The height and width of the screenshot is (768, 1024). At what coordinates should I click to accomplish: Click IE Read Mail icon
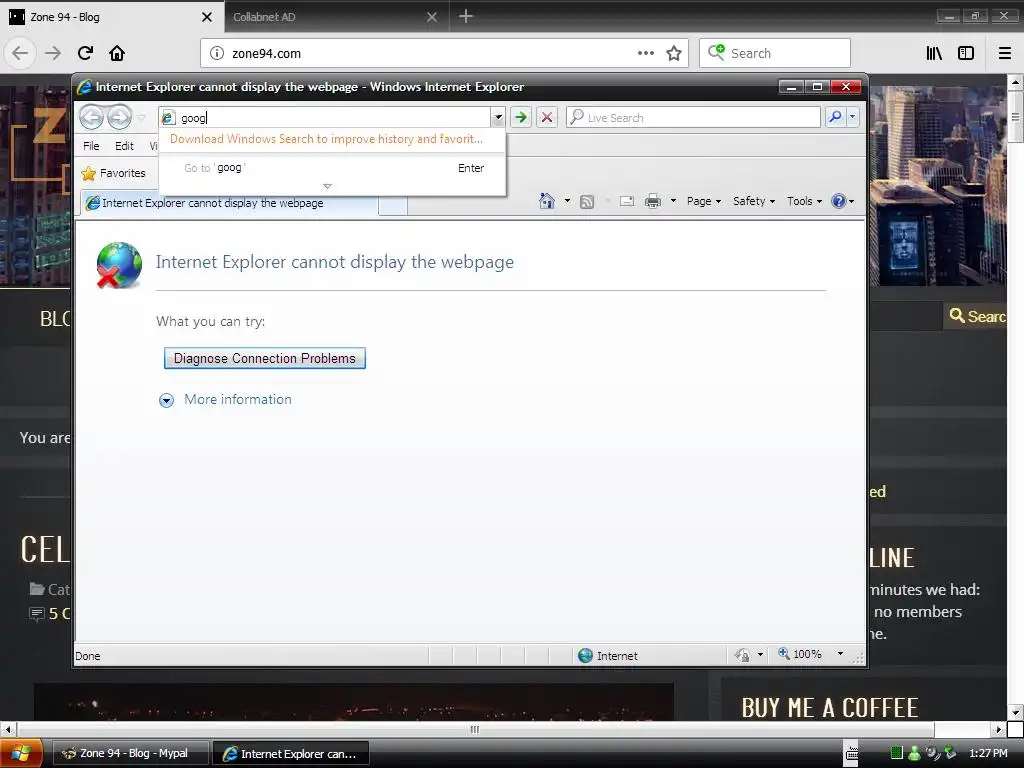[x=626, y=201]
